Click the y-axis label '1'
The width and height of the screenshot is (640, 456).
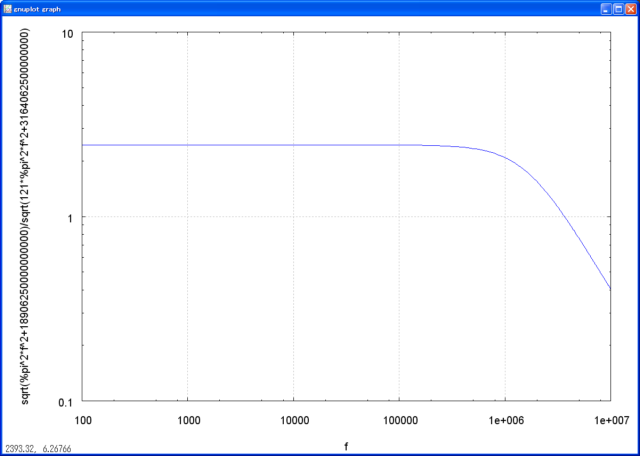[x=71, y=217]
